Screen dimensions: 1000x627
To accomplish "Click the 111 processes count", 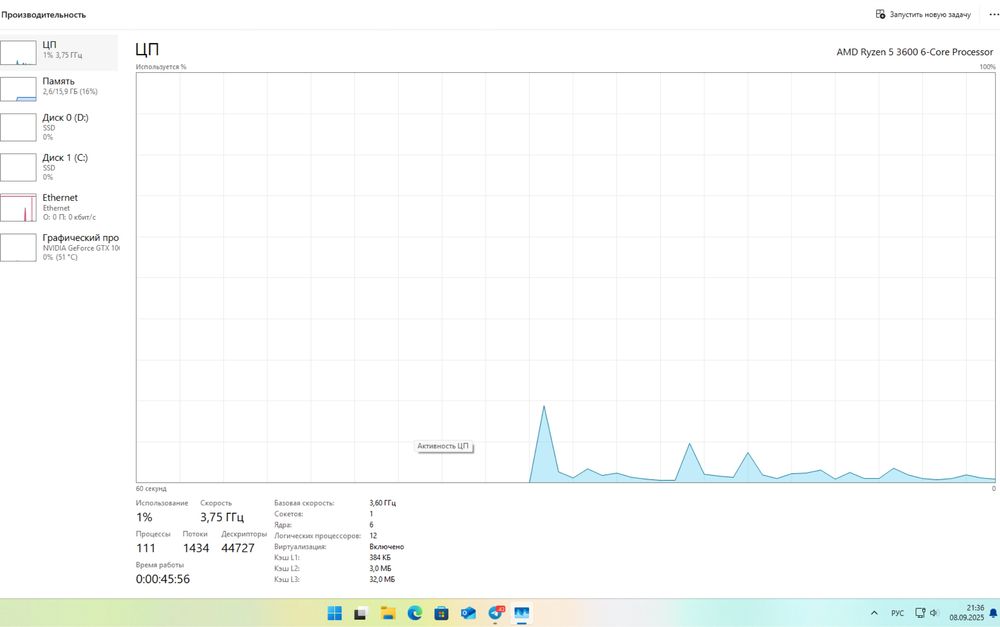I will 145,548.
